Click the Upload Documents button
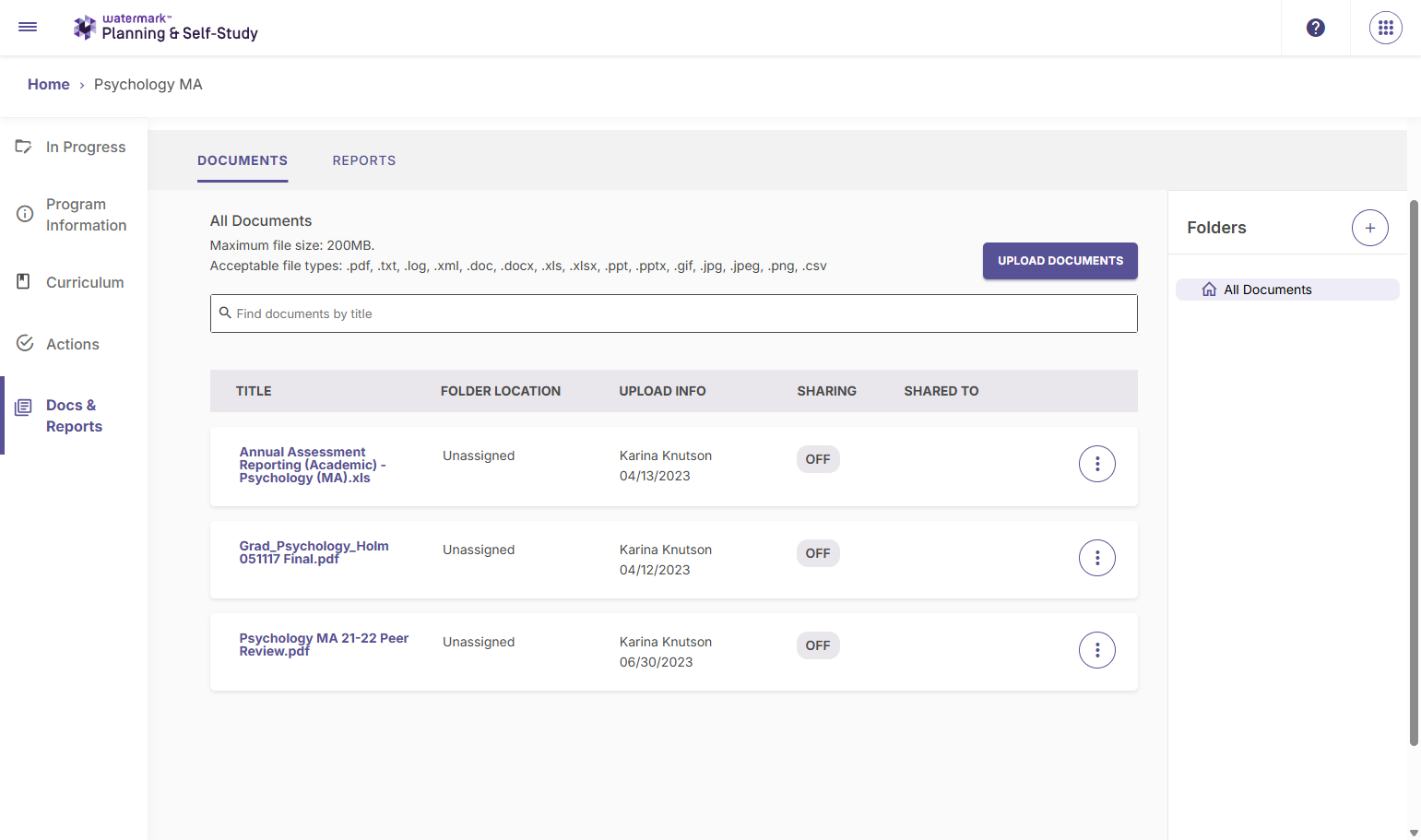Viewport: 1421px width, 840px height. (x=1060, y=261)
